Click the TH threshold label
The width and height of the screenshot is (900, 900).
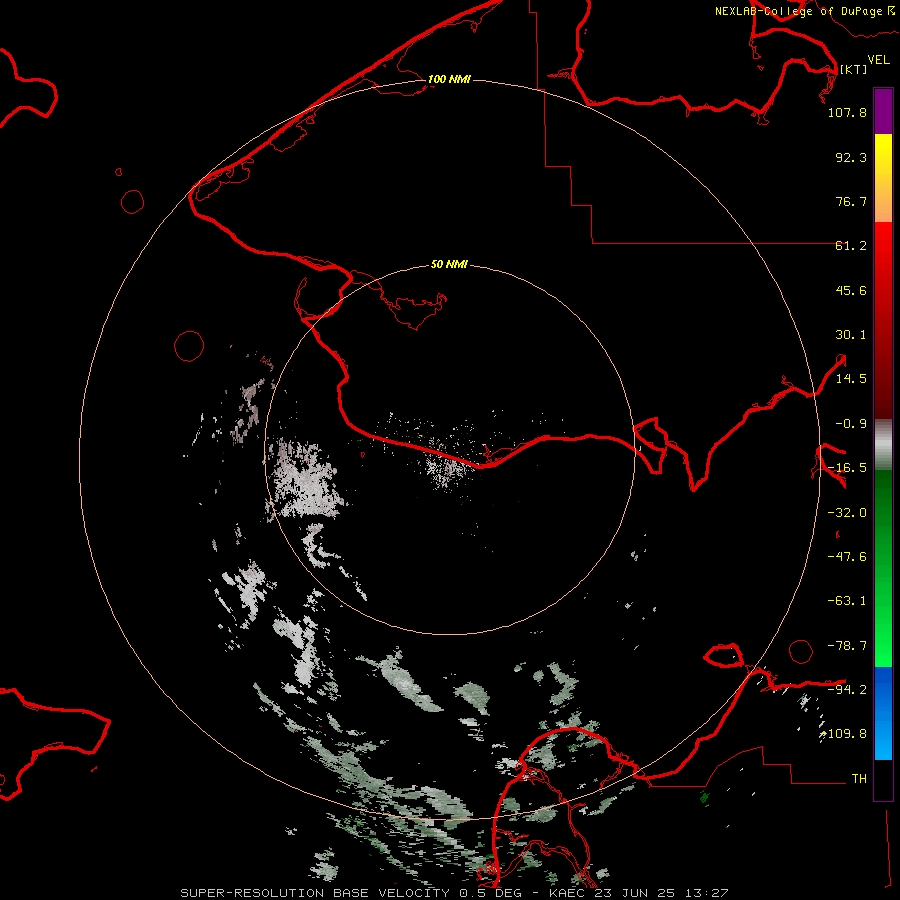click(859, 778)
